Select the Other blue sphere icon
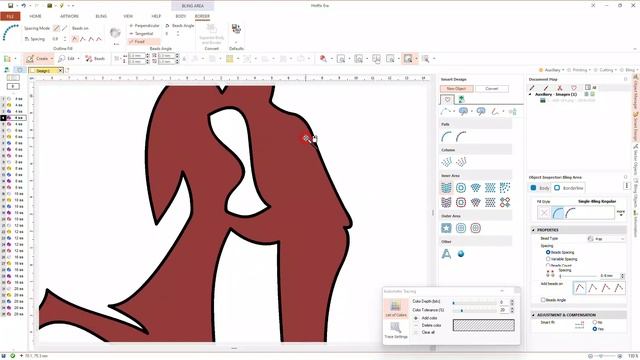 coord(461,254)
